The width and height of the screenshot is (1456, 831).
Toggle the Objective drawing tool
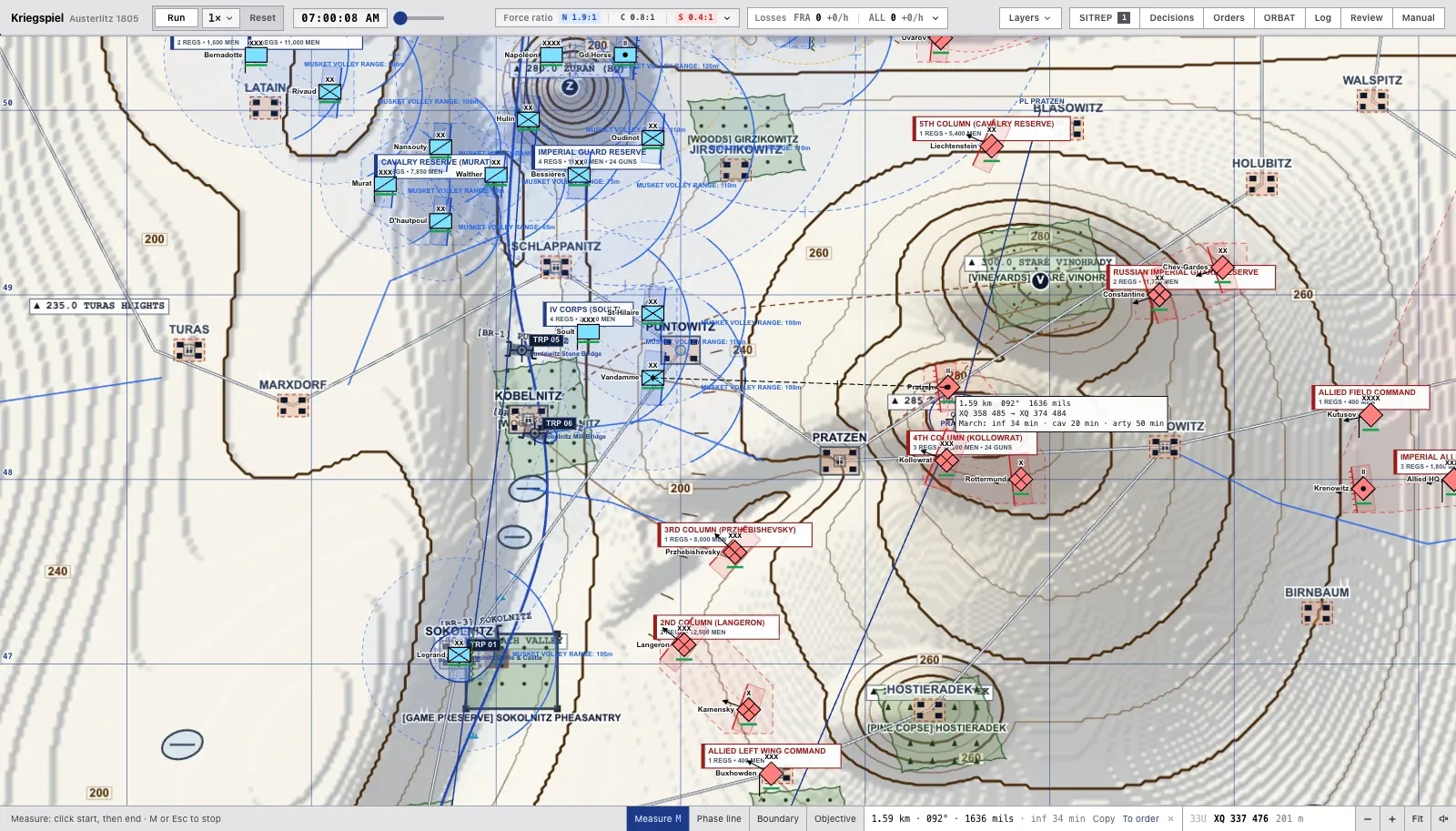835,818
